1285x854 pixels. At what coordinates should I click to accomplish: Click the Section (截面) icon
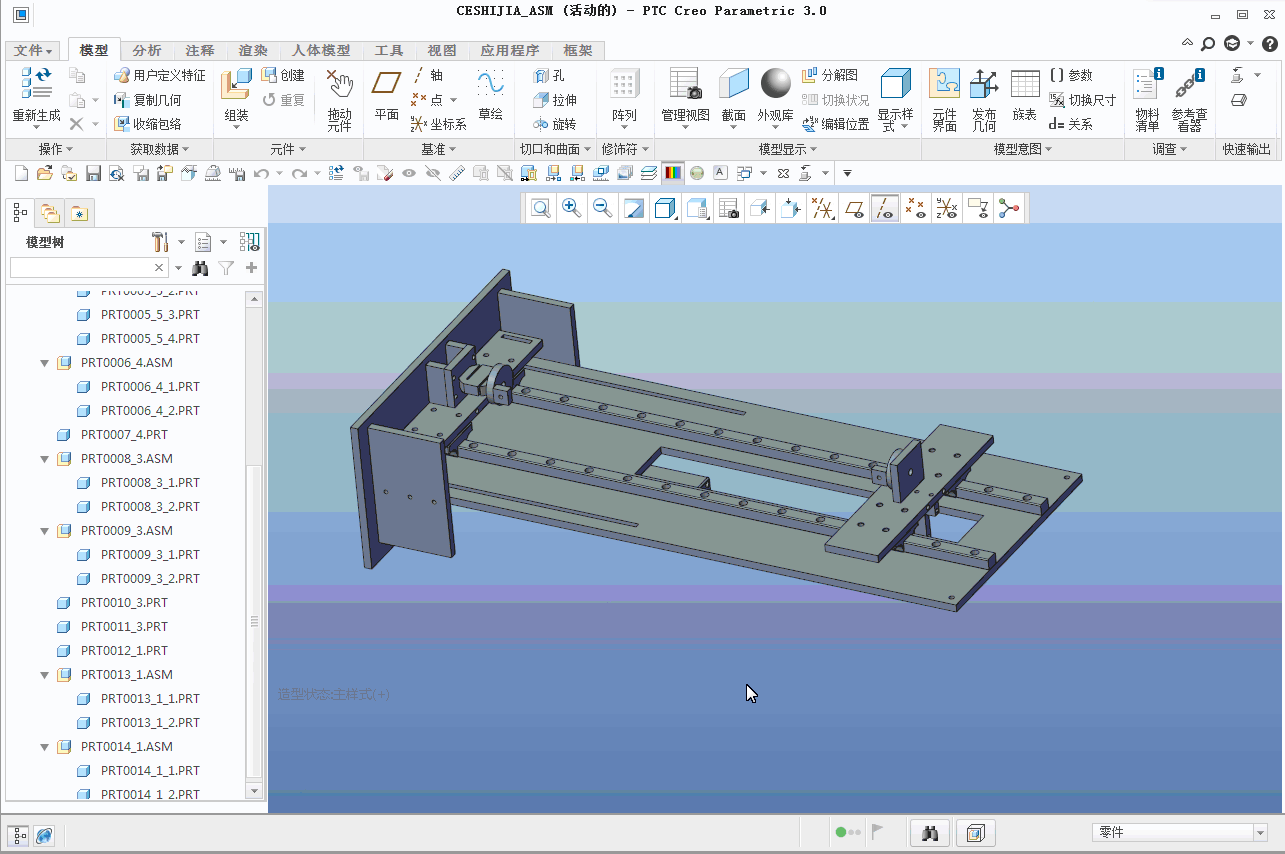coord(734,84)
